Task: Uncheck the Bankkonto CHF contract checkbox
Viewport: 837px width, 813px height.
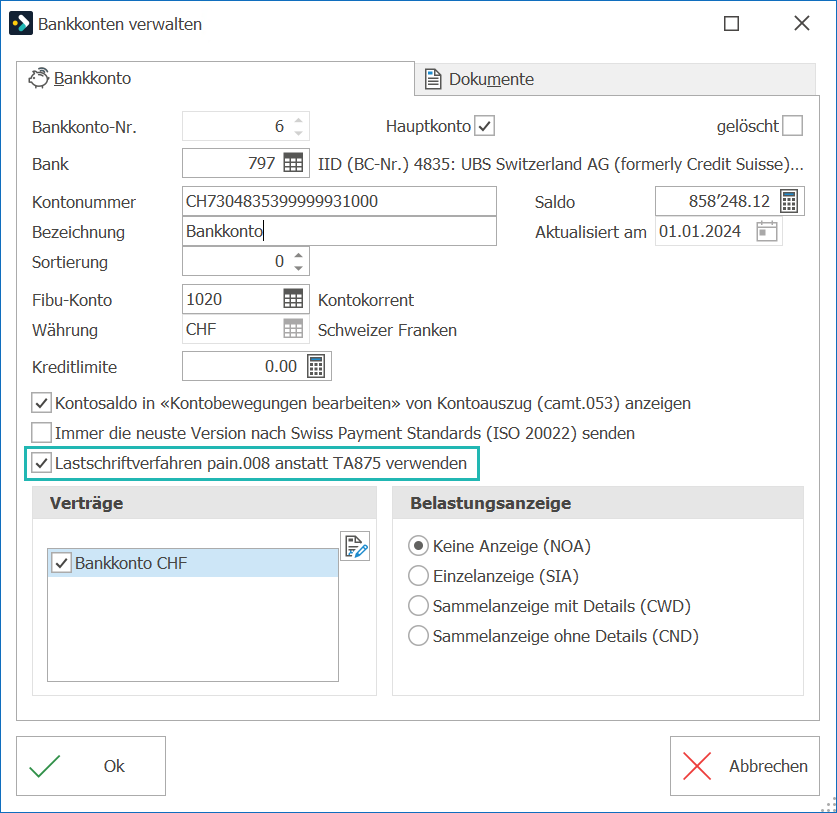Action: [x=61, y=563]
